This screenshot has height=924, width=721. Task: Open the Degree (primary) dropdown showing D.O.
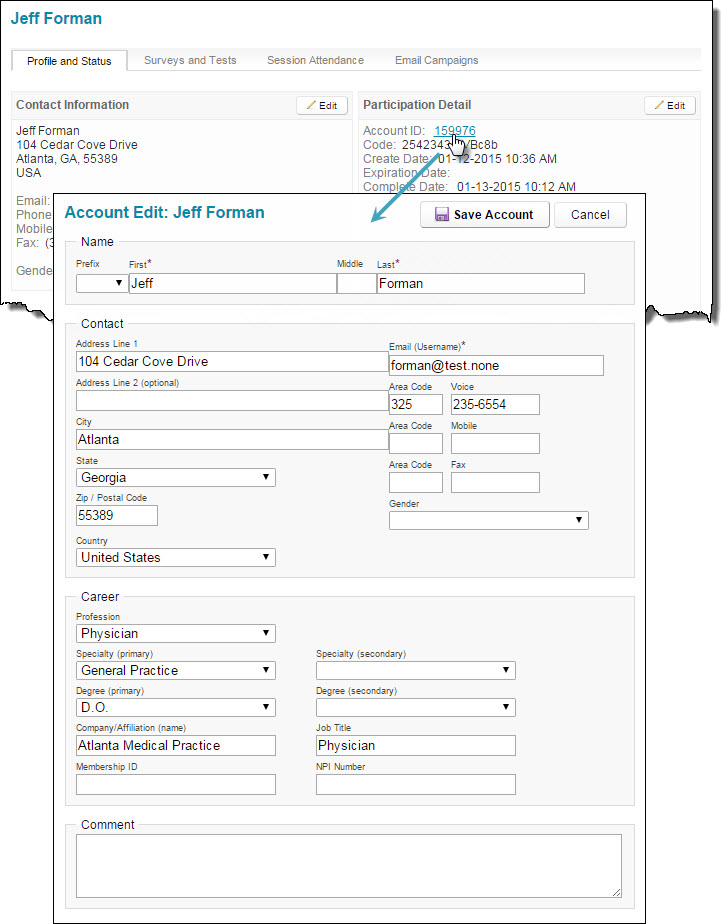[176, 707]
